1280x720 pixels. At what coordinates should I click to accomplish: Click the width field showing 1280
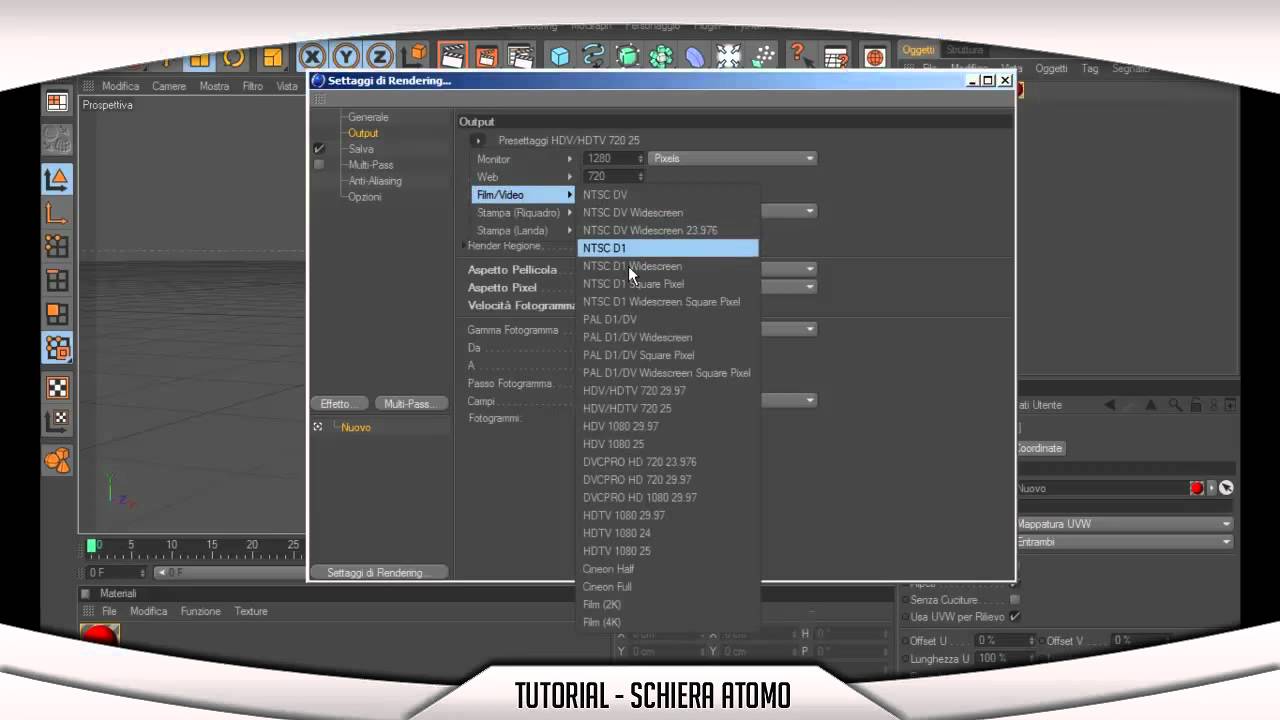click(614, 158)
